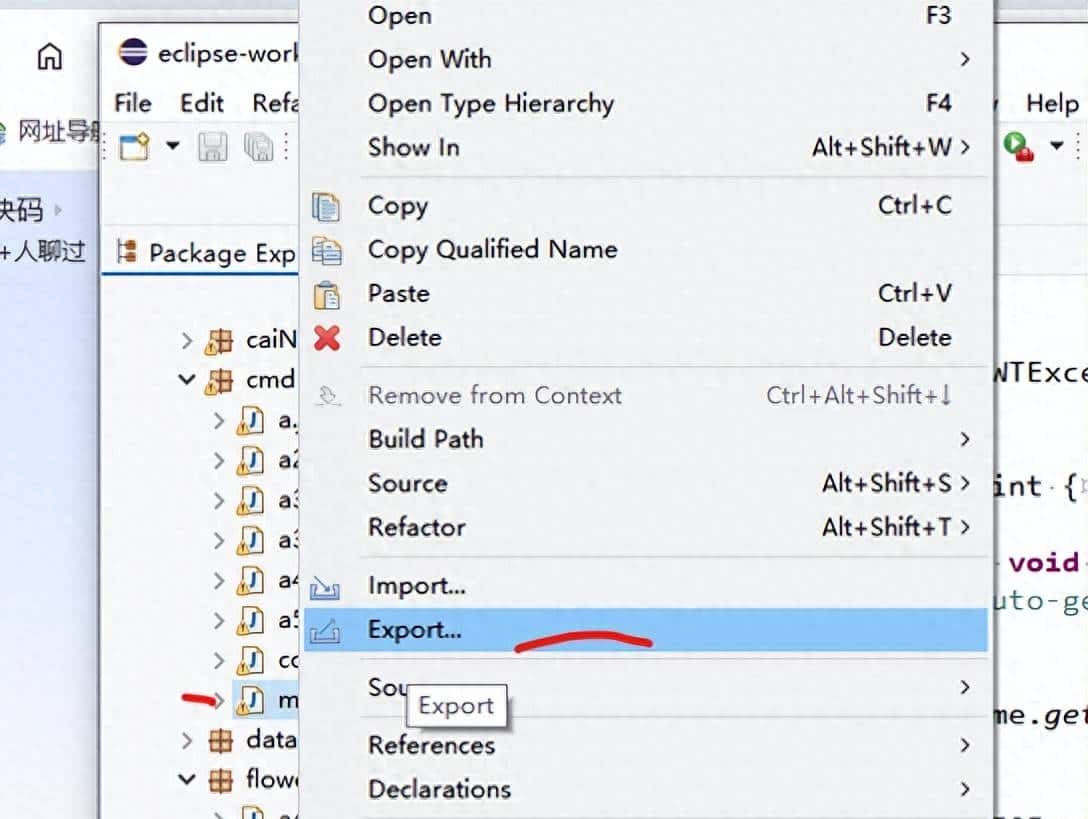Choose Delete from the context menu
The image size is (1088, 819).
(645, 337)
